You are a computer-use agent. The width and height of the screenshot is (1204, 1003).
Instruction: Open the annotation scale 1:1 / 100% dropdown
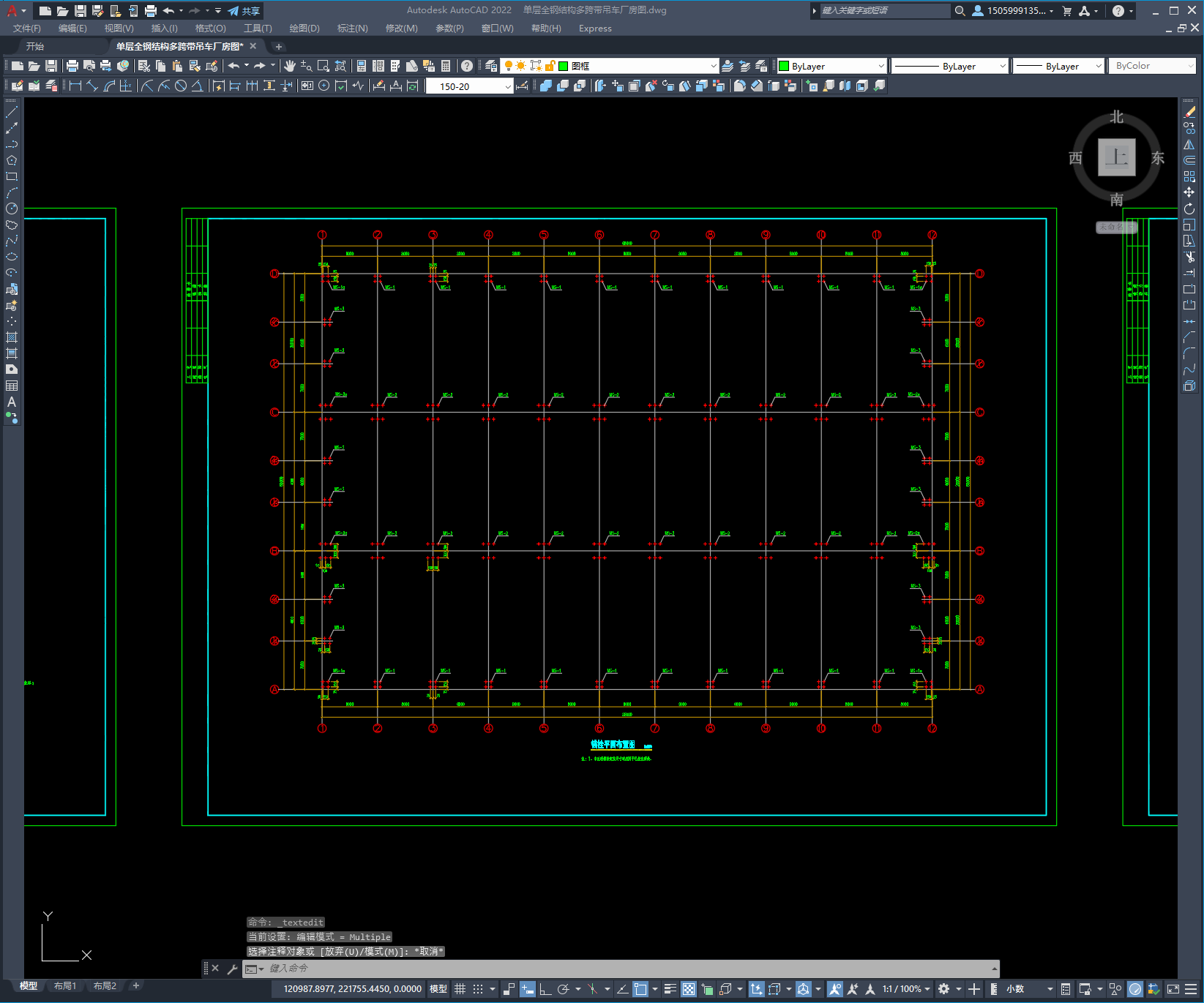(906, 989)
